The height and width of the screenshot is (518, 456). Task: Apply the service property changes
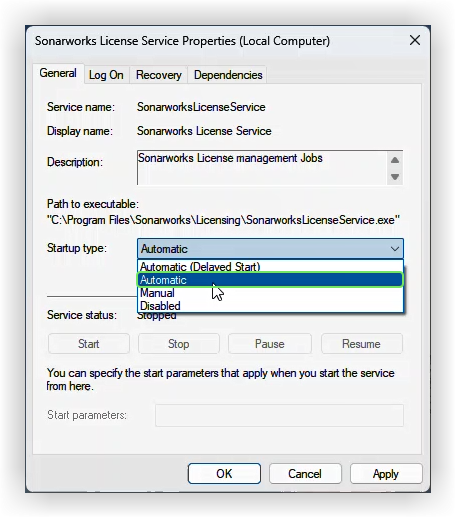[x=386, y=474]
